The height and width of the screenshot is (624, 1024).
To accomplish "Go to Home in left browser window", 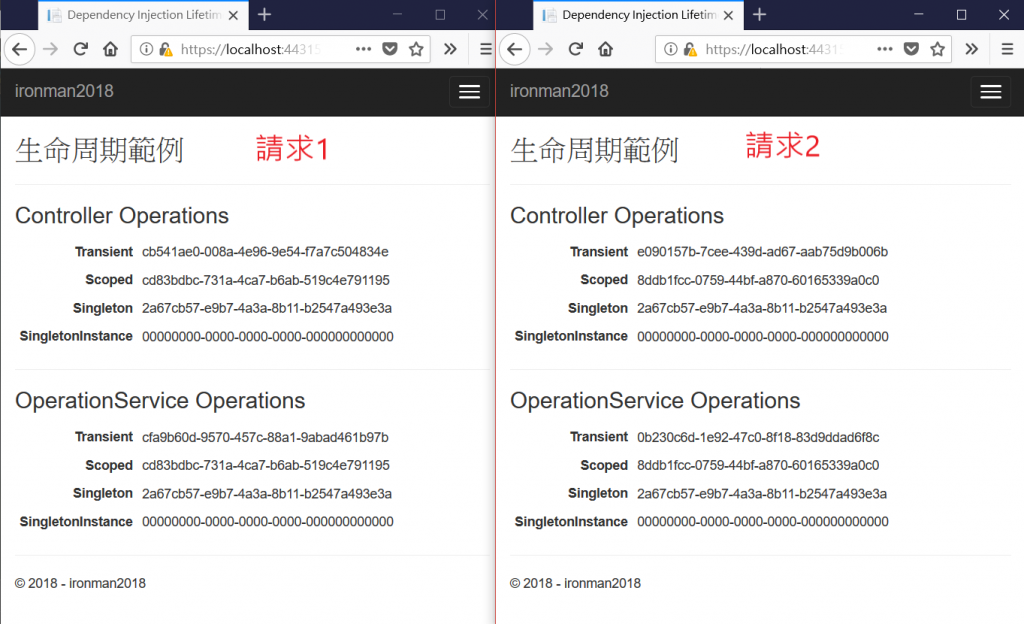I will coord(110,49).
